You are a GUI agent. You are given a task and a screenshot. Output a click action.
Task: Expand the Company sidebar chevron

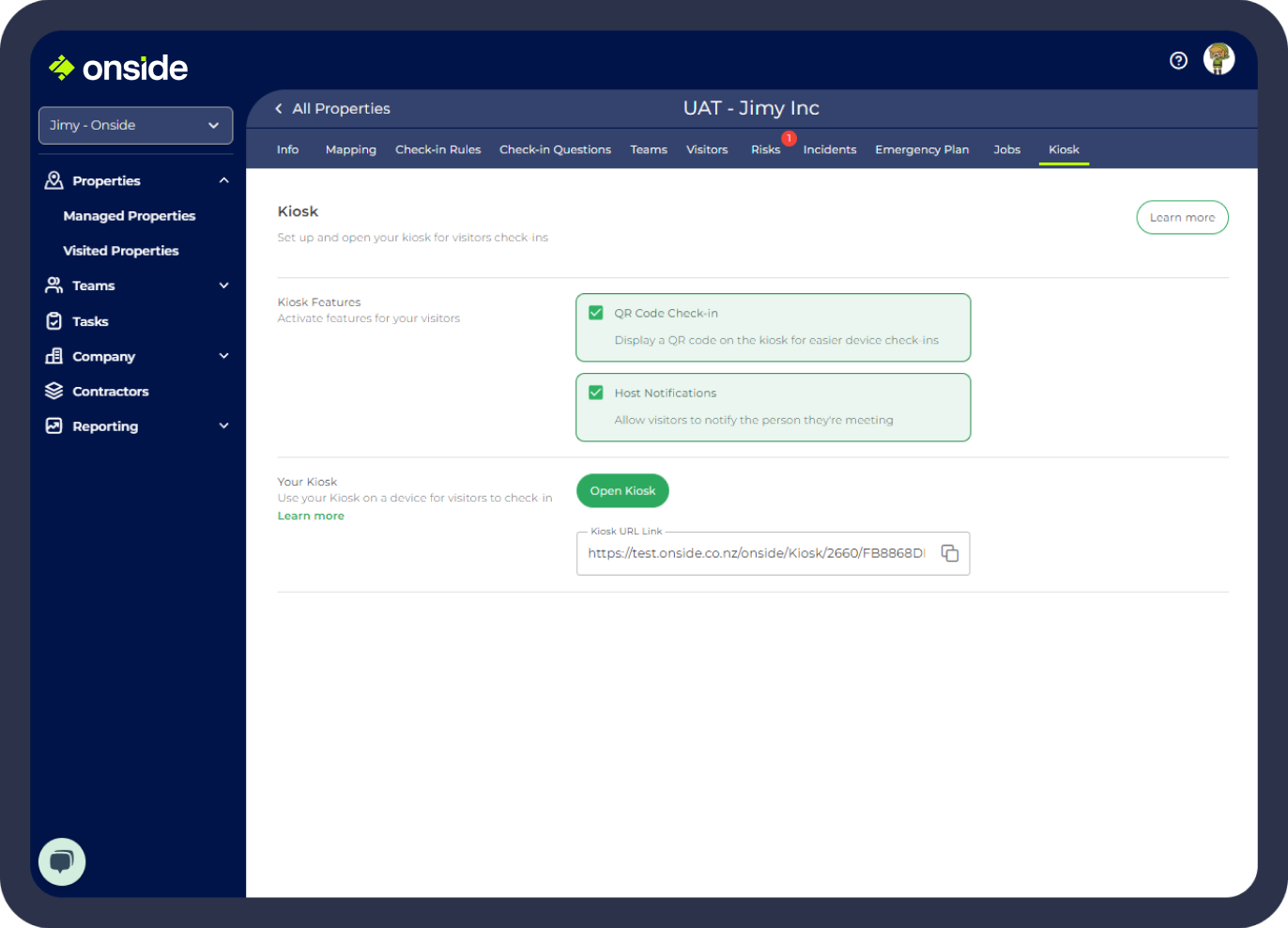pyautogui.click(x=223, y=356)
